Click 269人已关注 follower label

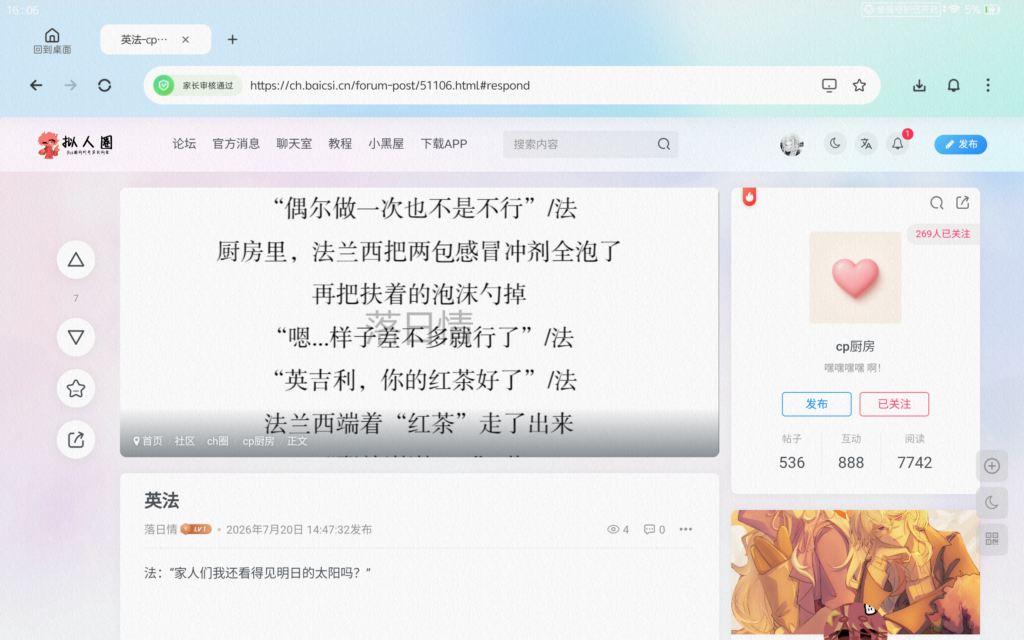942,234
